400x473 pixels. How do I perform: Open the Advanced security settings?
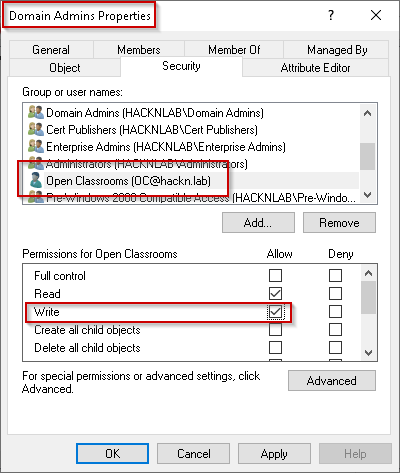coord(332,380)
